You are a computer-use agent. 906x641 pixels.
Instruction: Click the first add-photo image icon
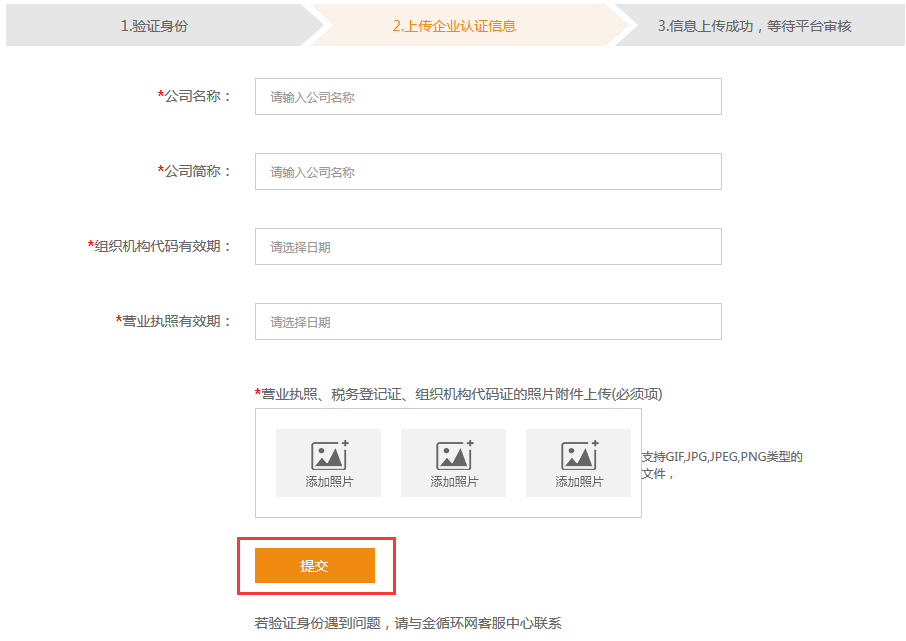pyautogui.click(x=330, y=455)
